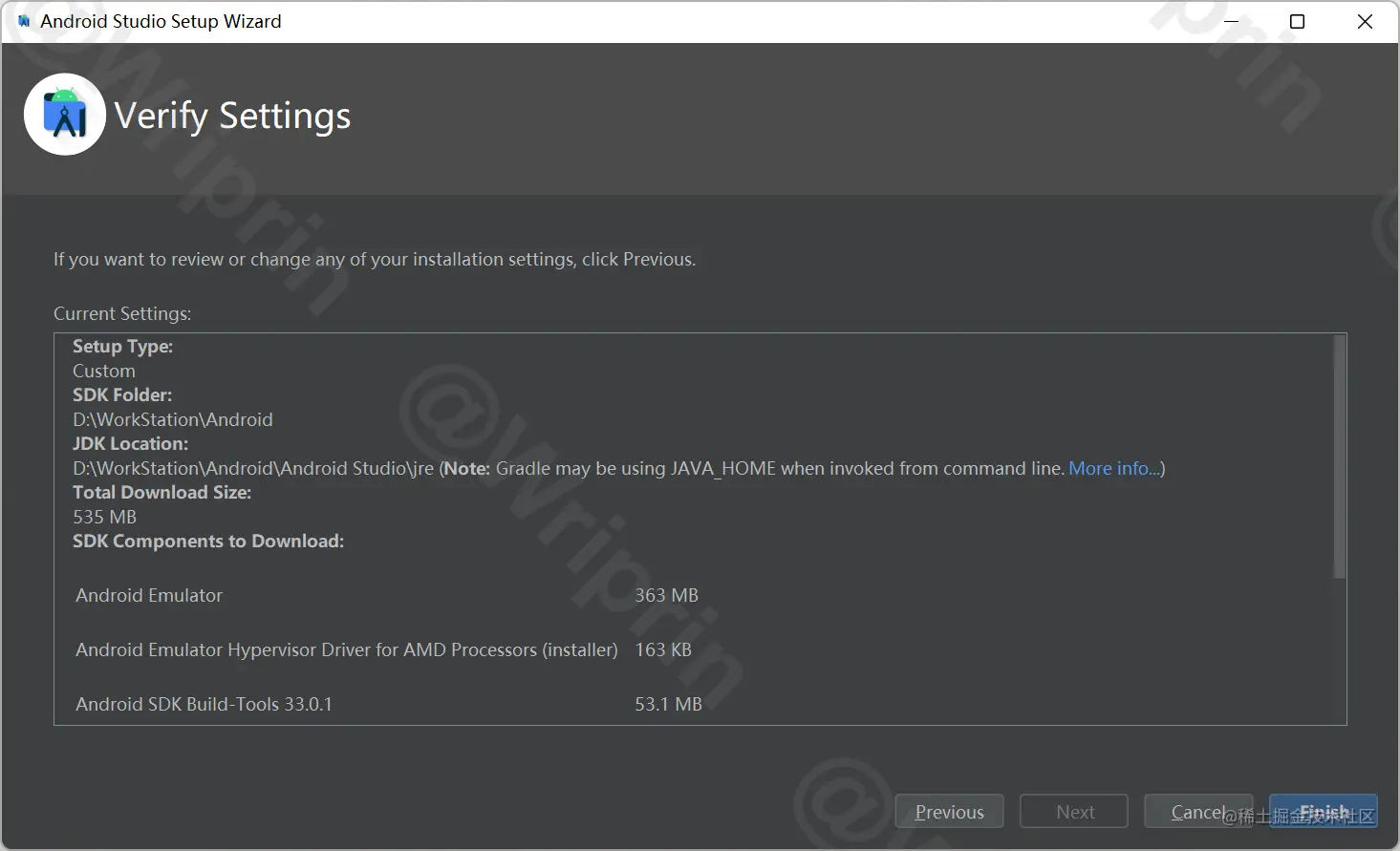Screen dimensions: 1400x851
Task: Click the greyed-out Next button
Action: (x=1074, y=812)
